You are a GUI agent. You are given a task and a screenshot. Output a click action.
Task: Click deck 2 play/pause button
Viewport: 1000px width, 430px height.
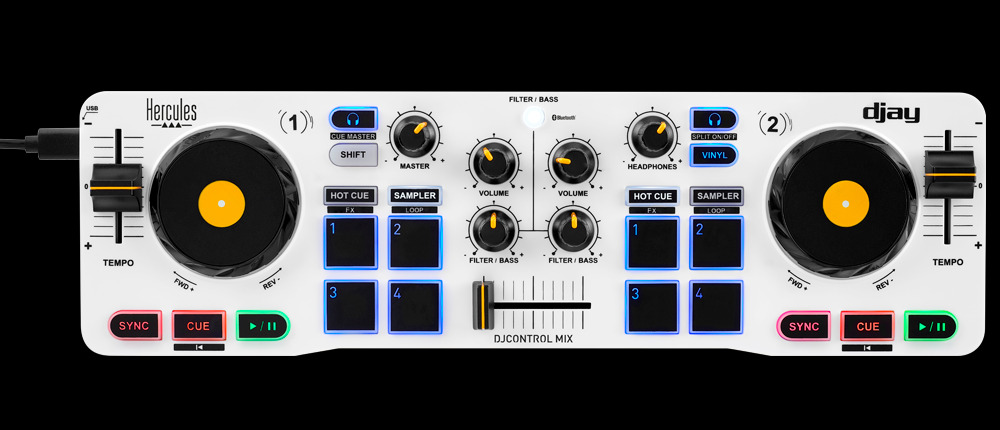(x=930, y=326)
